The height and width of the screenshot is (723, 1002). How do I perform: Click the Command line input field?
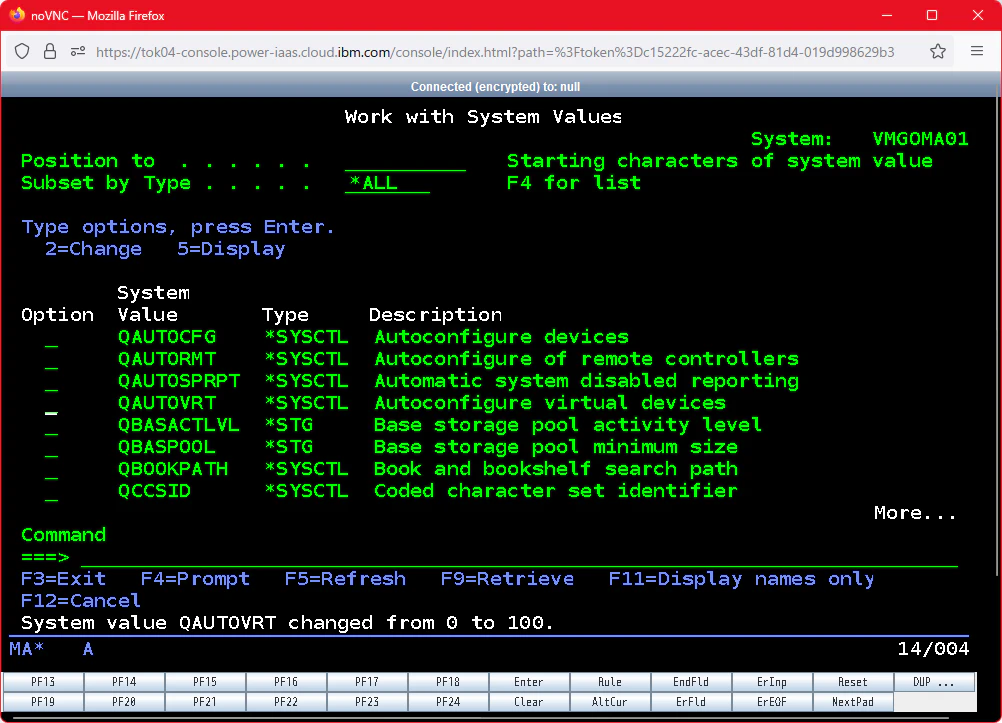point(519,557)
